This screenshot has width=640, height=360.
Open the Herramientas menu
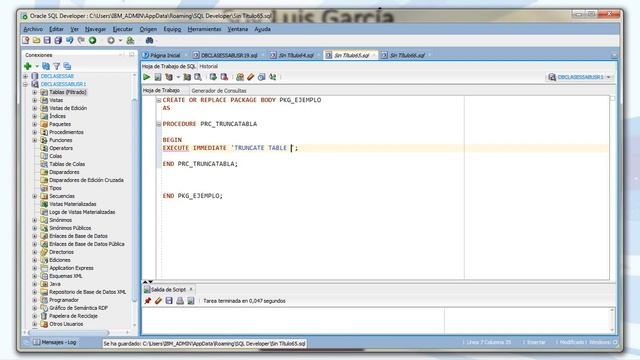(204, 29)
